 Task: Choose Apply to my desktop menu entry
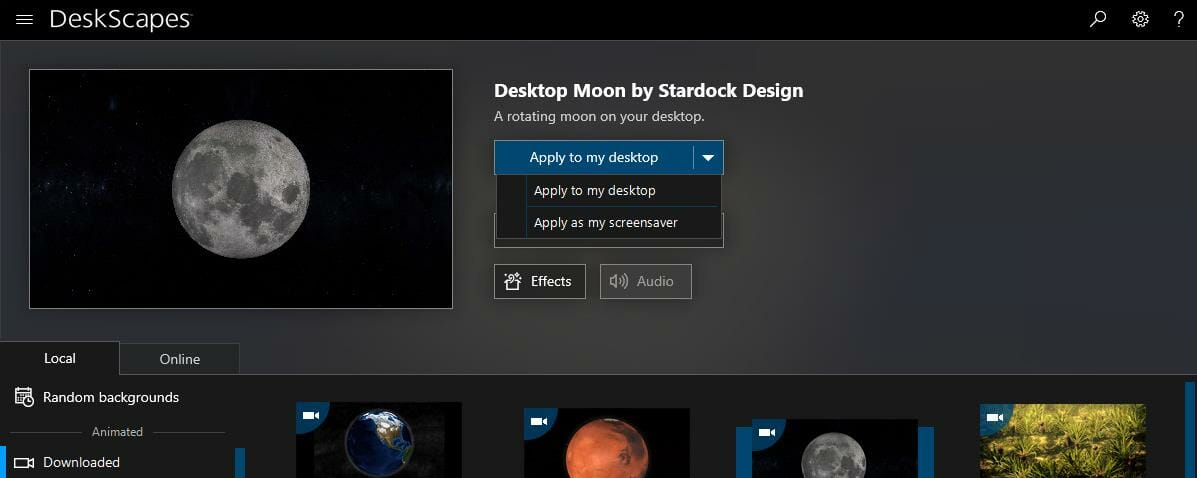pos(608,190)
